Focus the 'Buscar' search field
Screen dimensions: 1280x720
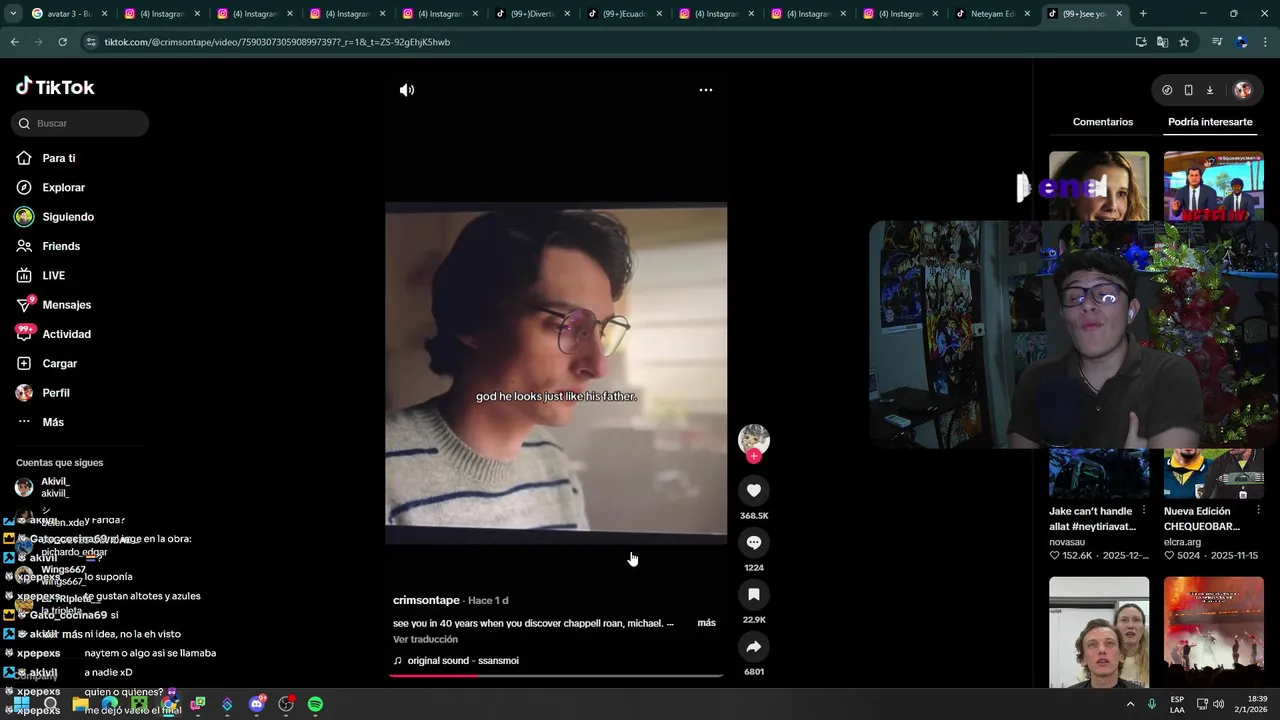(x=80, y=123)
